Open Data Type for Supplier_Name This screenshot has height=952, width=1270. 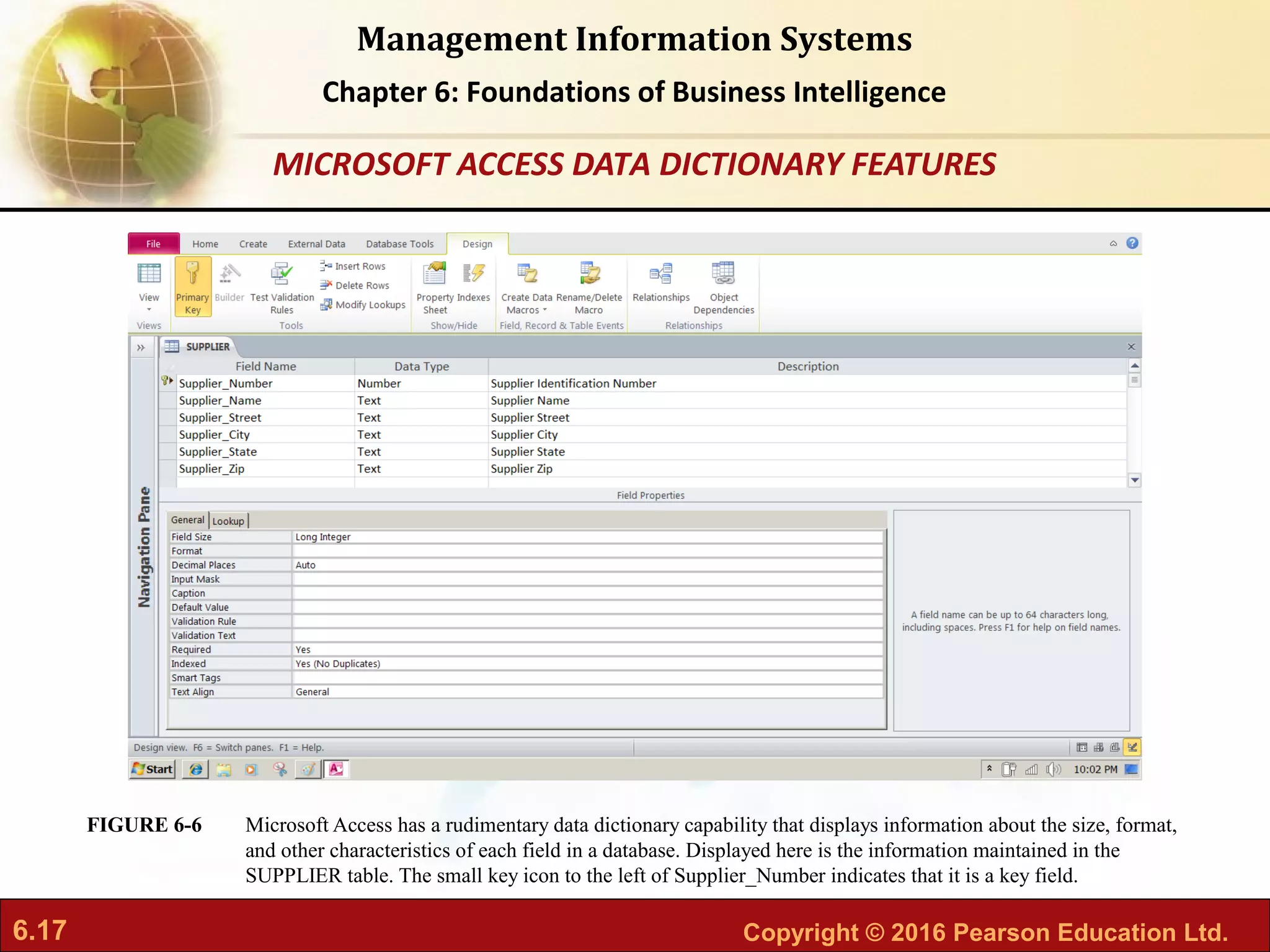(x=421, y=400)
